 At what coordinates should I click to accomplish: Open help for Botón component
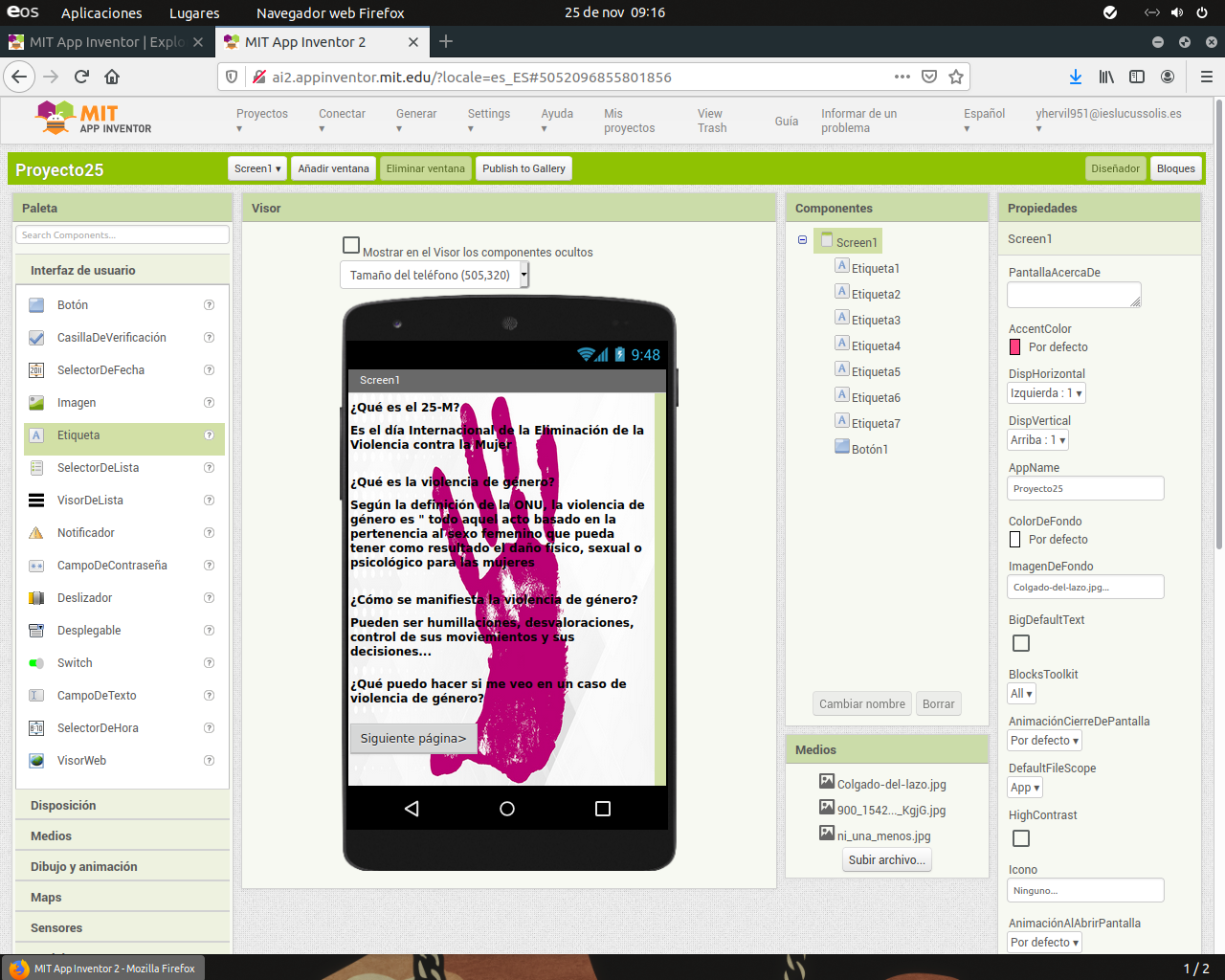point(209,305)
